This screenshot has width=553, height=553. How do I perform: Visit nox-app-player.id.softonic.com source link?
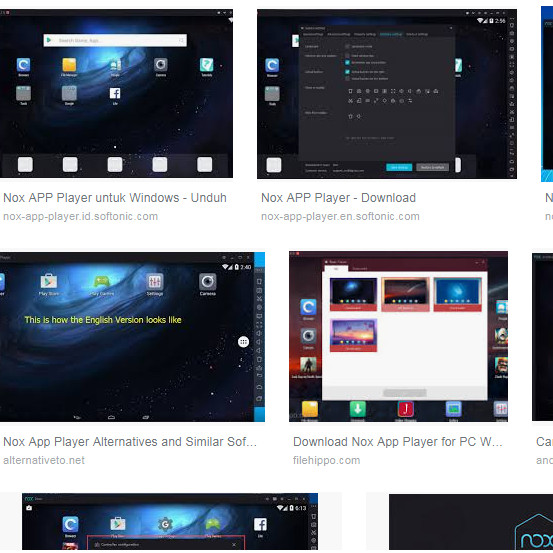(x=80, y=217)
